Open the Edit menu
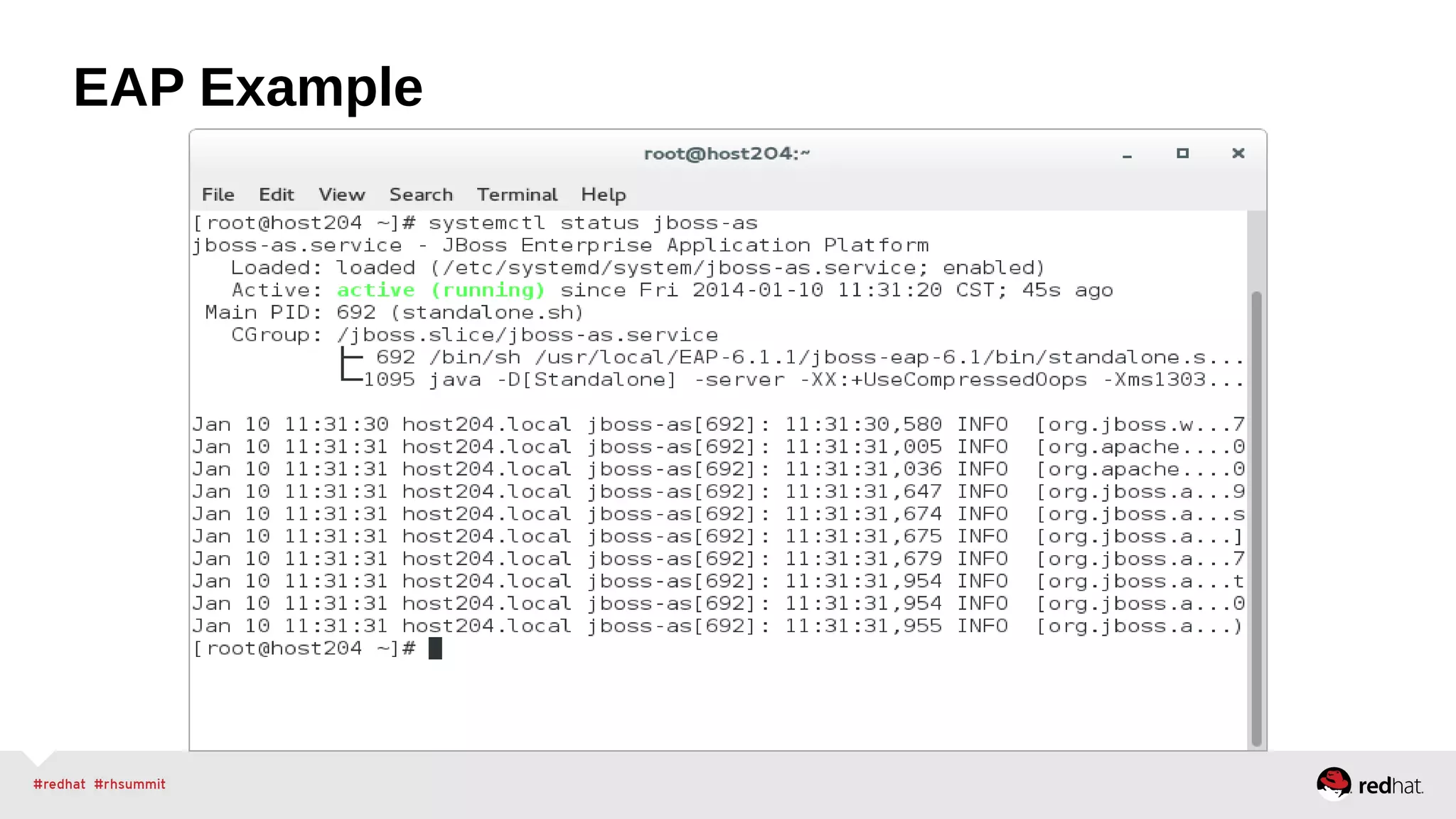This screenshot has height=819, width=1456. [x=276, y=195]
